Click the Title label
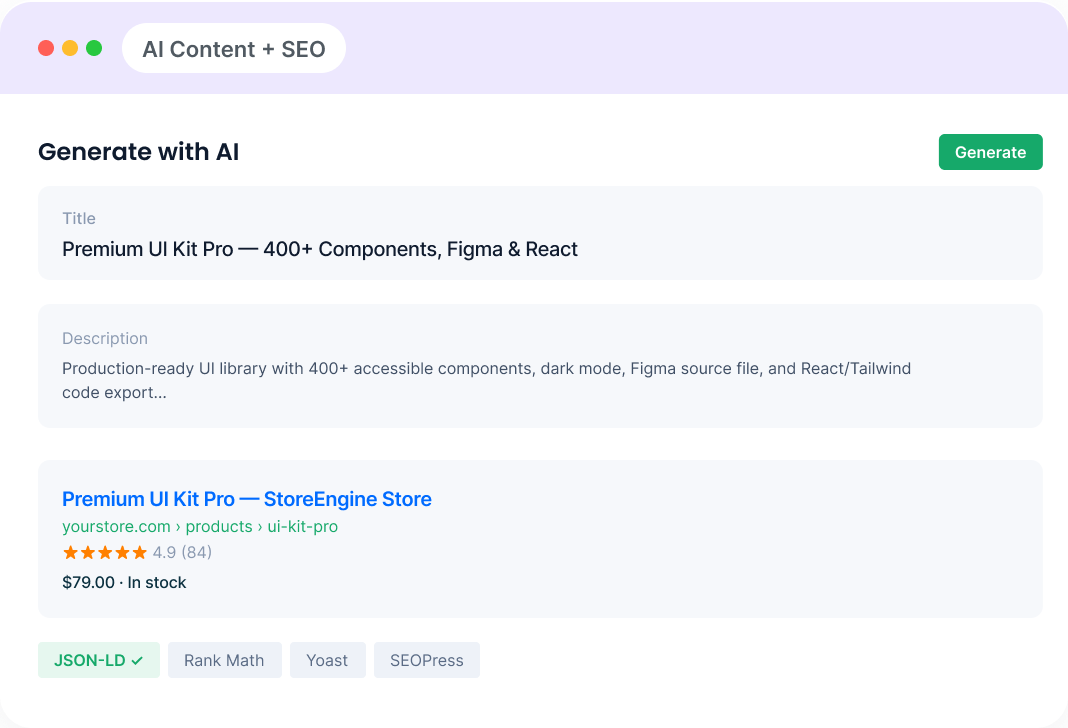 tap(79, 219)
